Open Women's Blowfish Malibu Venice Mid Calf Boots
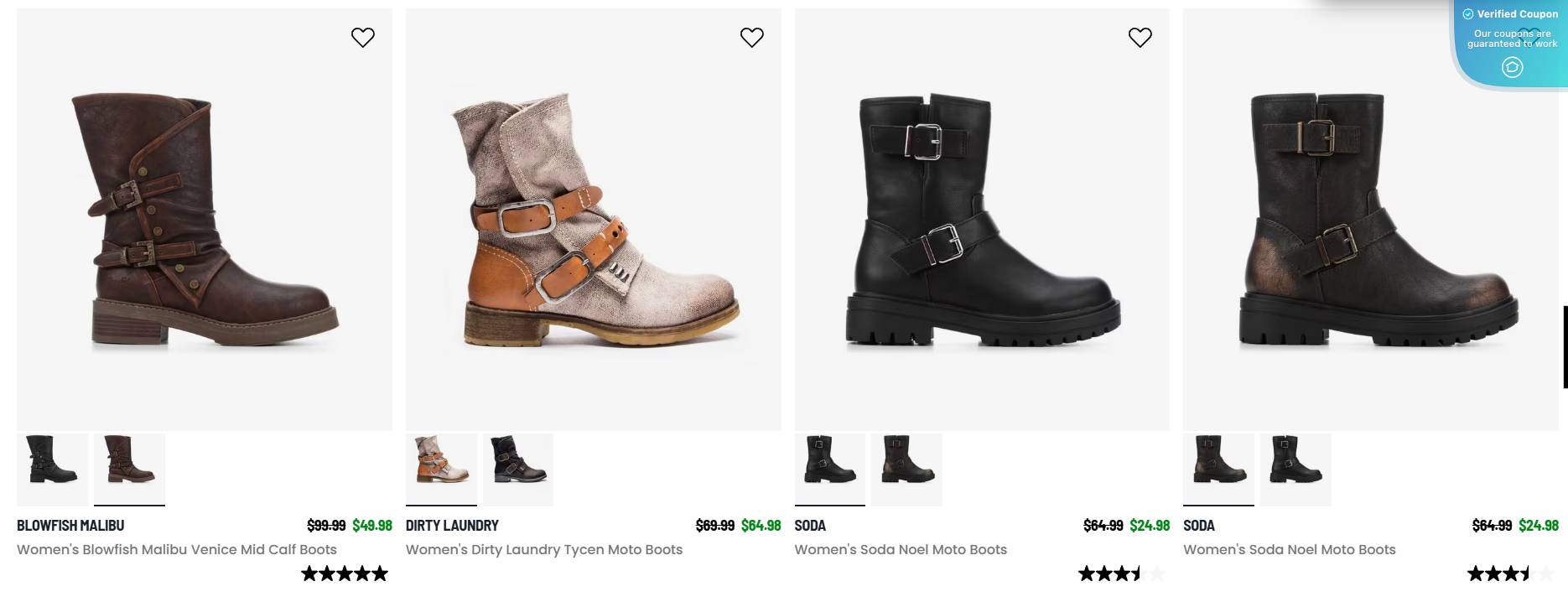The width and height of the screenshot is (1568, 602). coord(176,550)
